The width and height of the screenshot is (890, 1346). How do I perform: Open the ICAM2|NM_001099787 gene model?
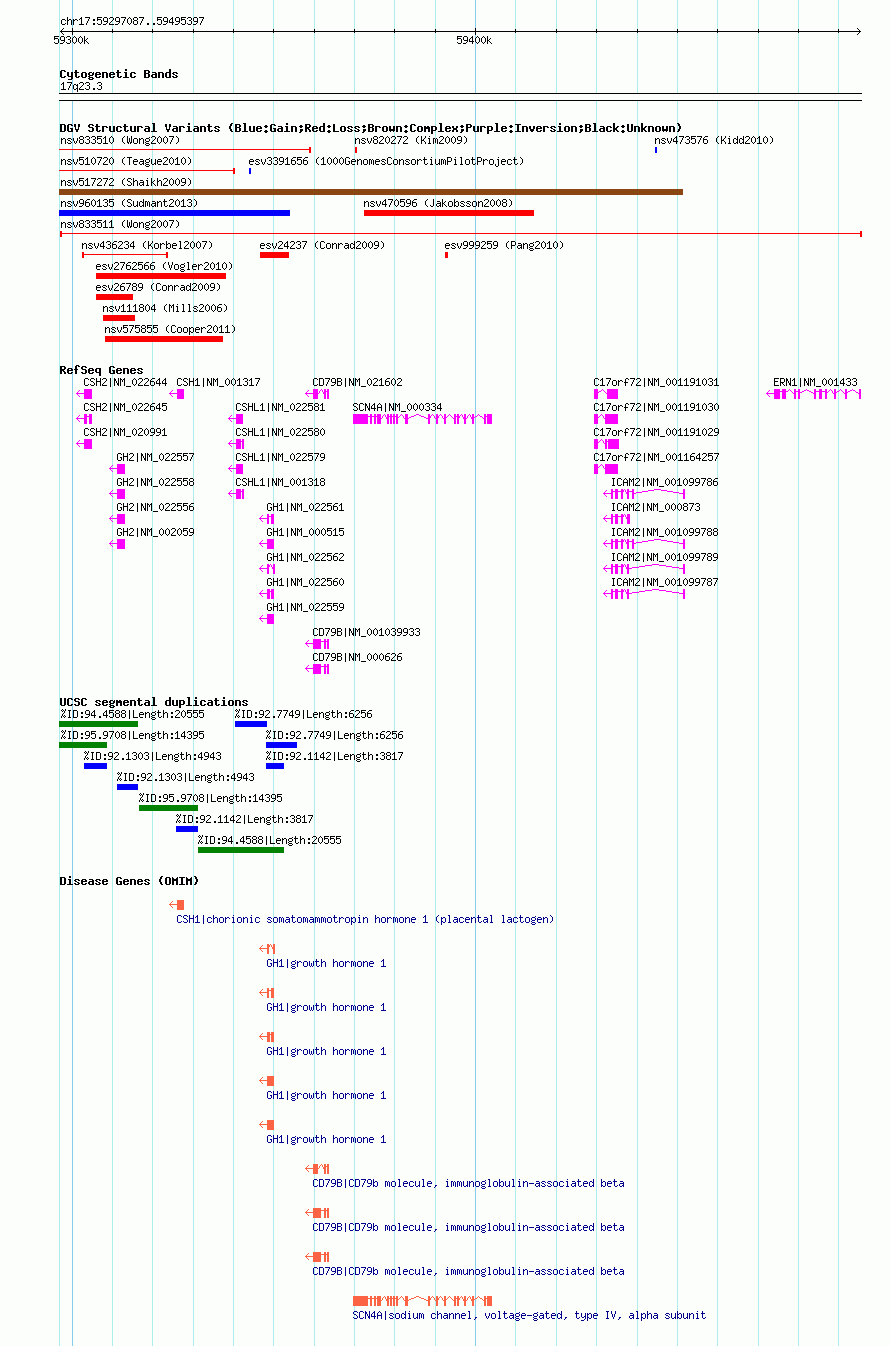pyautogui.click(x=644, y=594)
